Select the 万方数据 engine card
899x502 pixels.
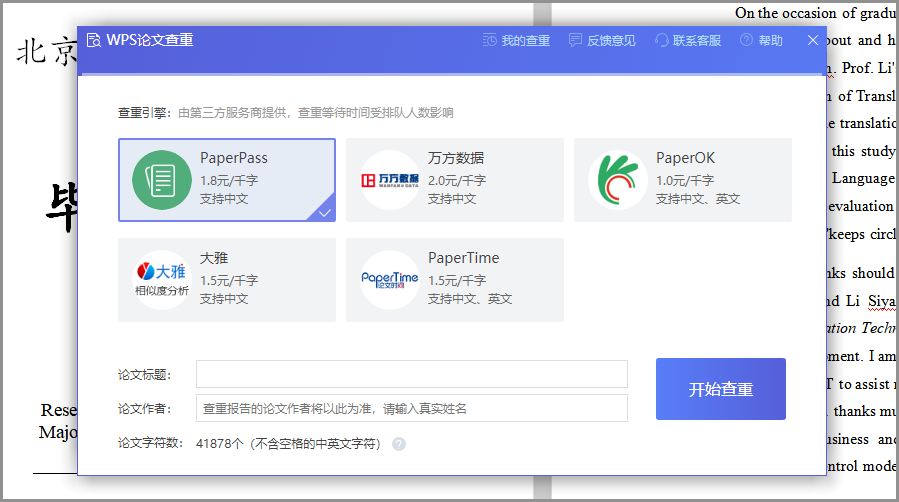[455, 180]
